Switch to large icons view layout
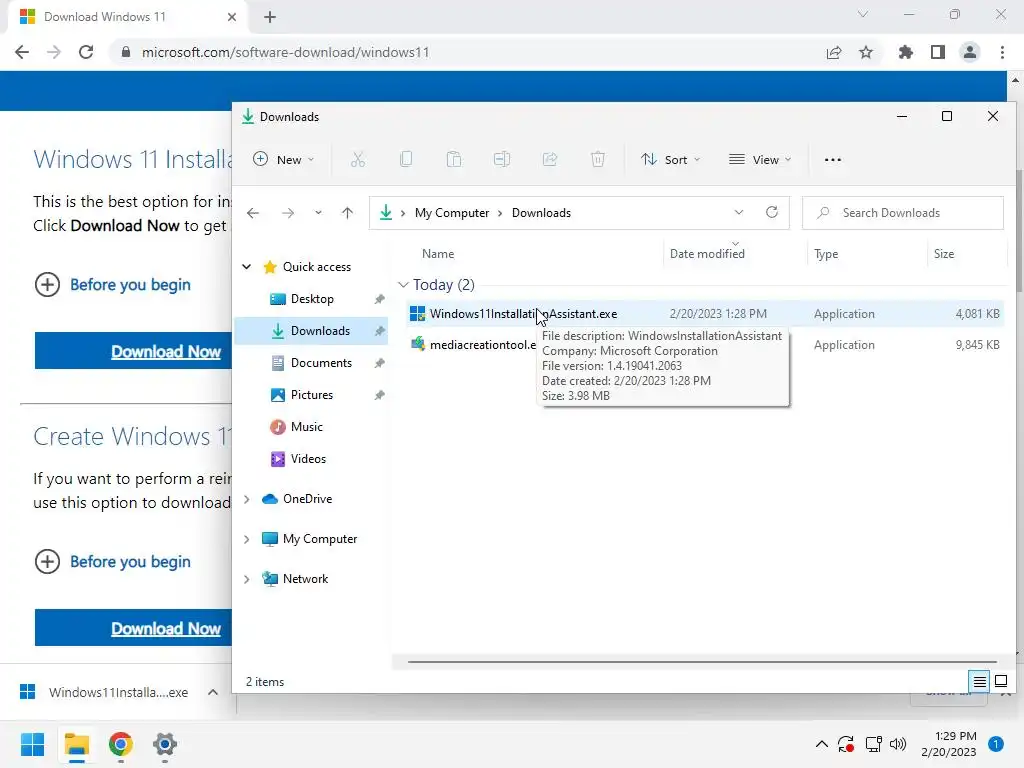Image resolution: width=1024 pixels, height=768 pixels. click(1000, 682)
